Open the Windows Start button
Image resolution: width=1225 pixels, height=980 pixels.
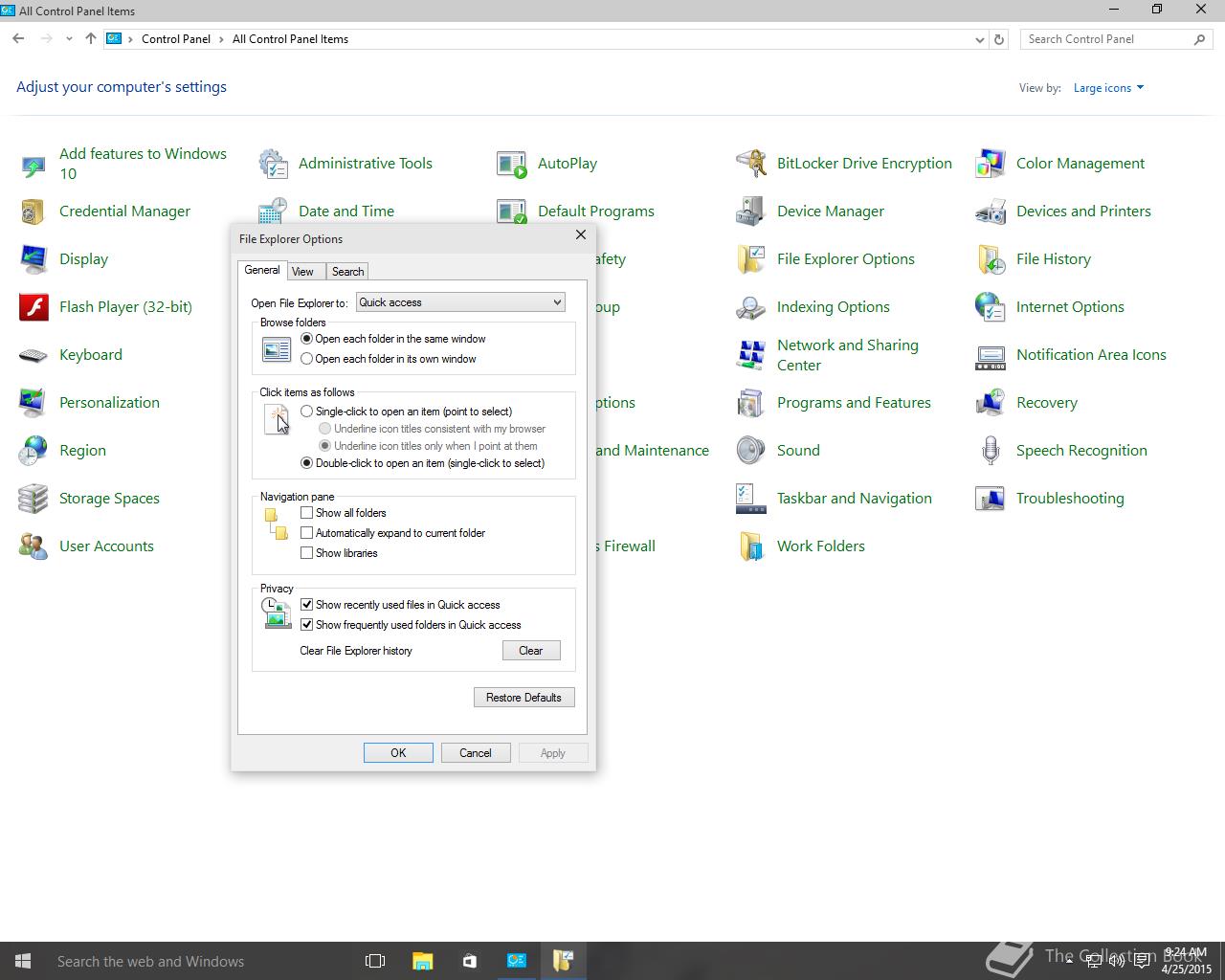(23, 961)
